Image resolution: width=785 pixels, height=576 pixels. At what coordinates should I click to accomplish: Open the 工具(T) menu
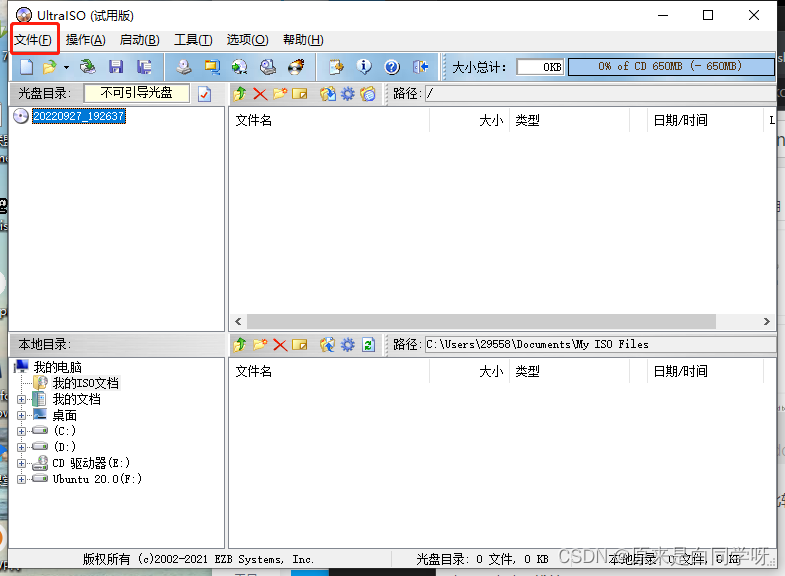click(x=193, y=40)
